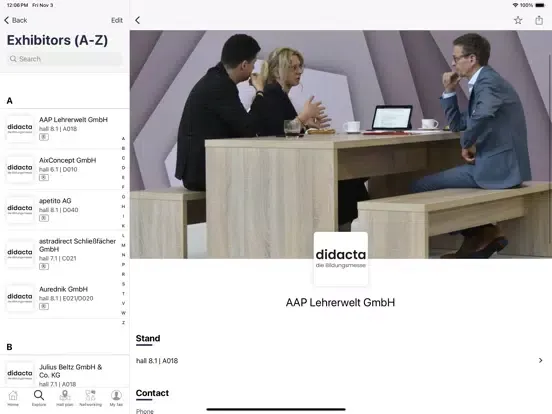Tap the Contact section heading

pyautogui.click(x=152, y=393)
